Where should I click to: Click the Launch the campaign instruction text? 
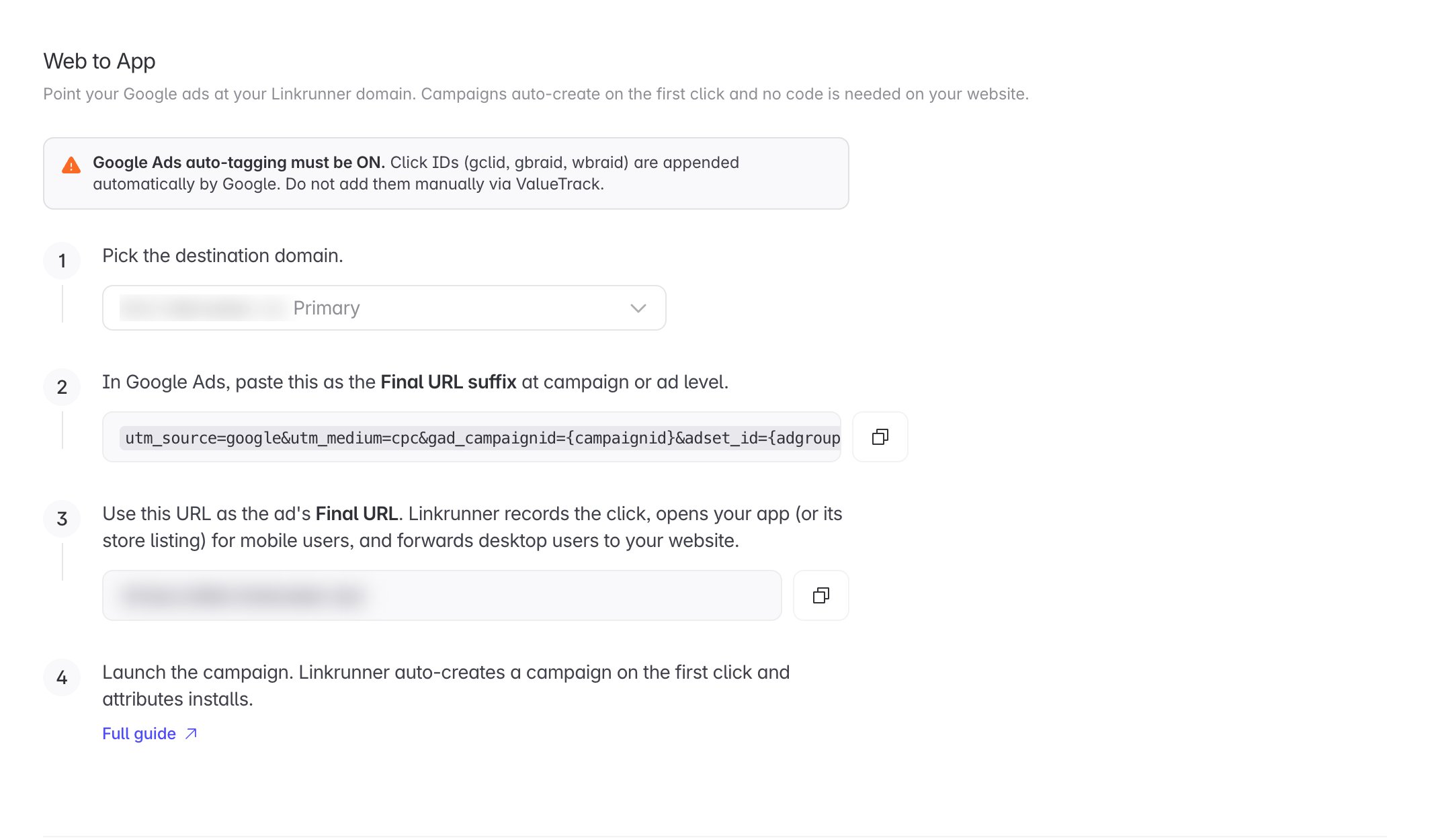point(446,685)
